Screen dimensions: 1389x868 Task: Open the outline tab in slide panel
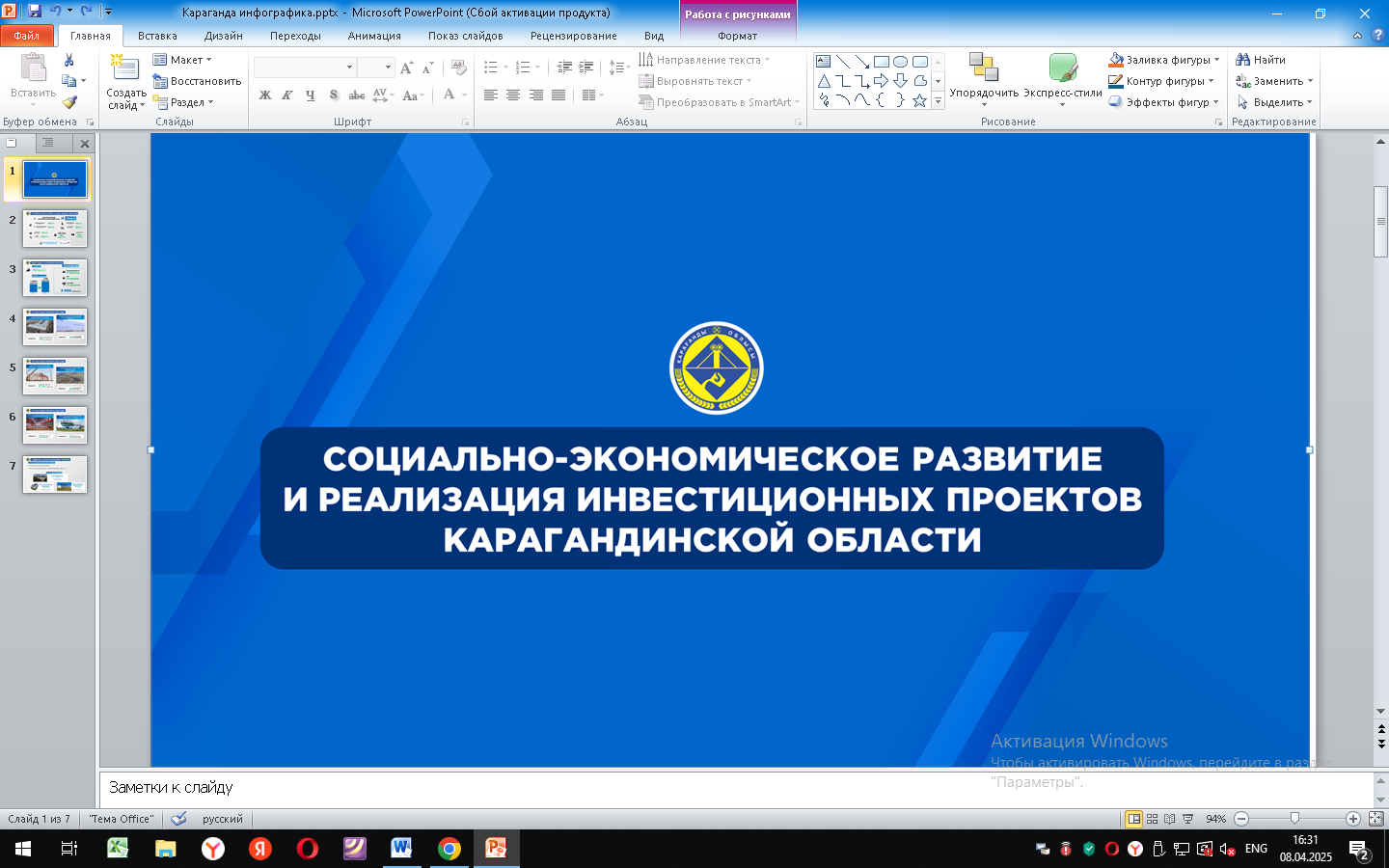pos(47,143)
